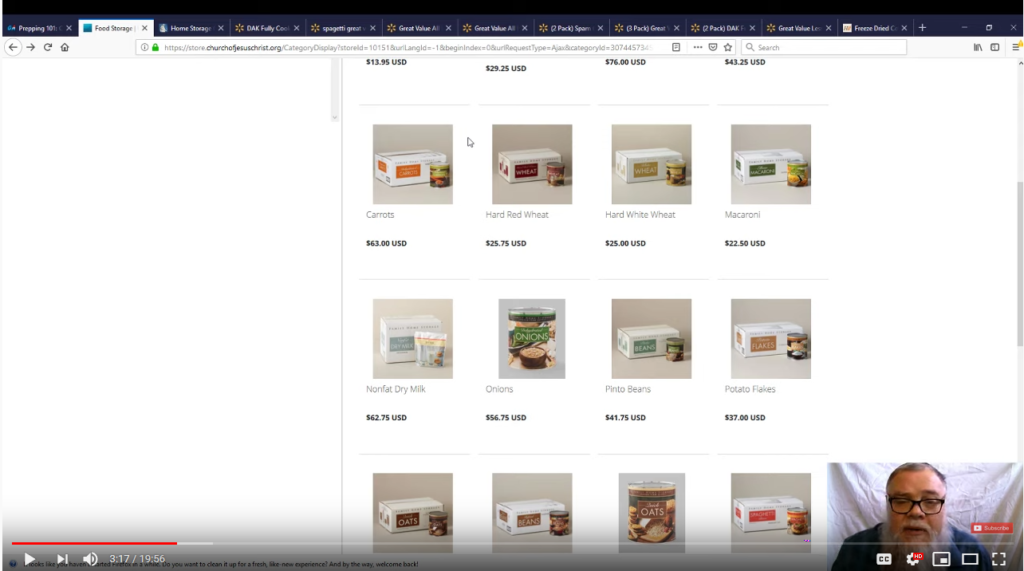Skip to the next video
The height and width of the screenshot is (571, 1024).
[x=62, y=559]
